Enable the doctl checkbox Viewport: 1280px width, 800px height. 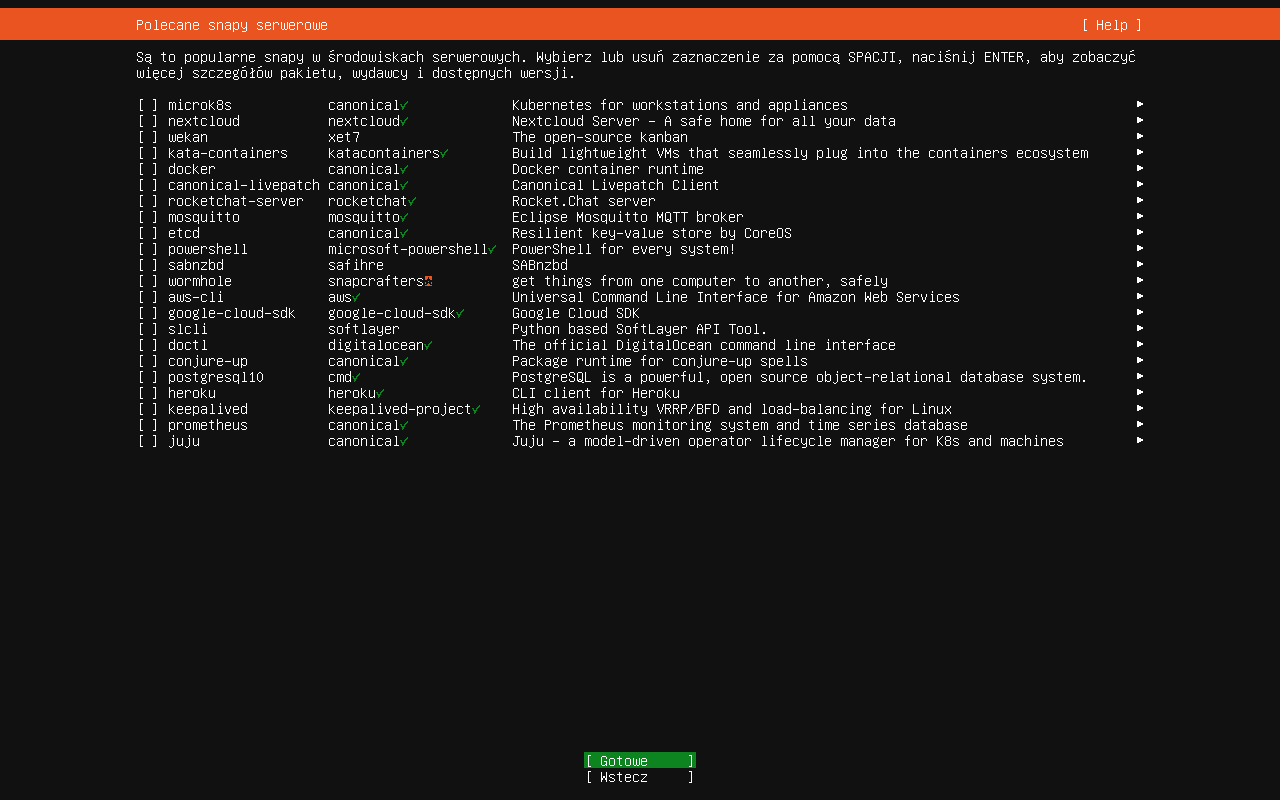pos(148,345)
